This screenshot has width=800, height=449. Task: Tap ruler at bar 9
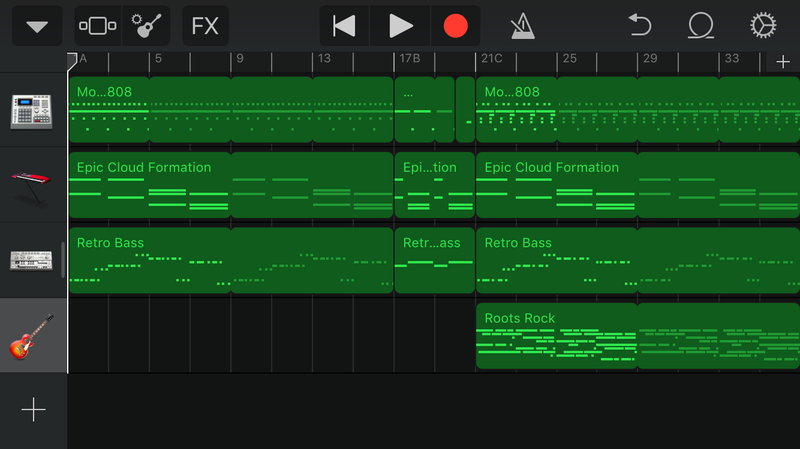coord(240,59)
